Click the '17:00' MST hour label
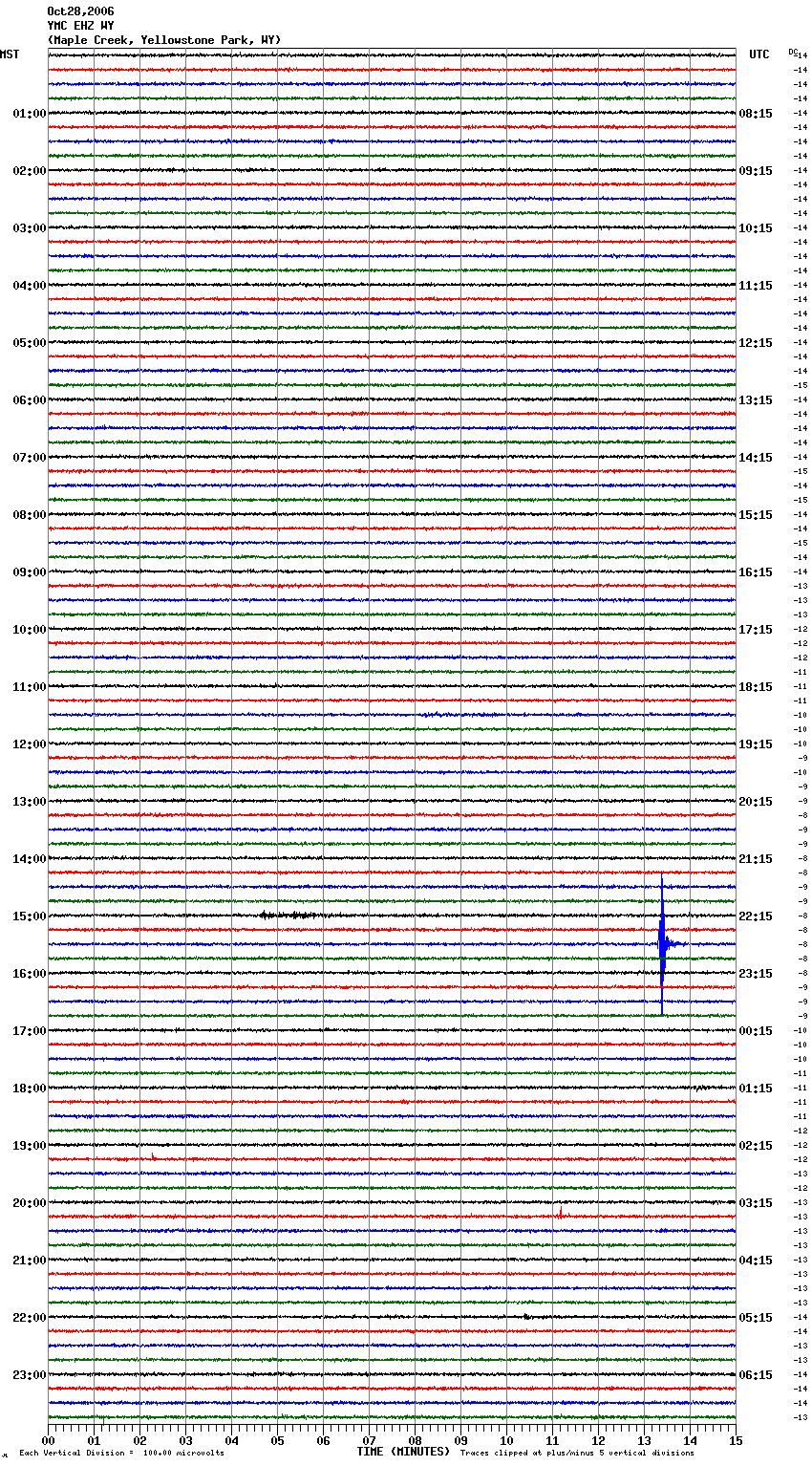This screenshot has width=812, height=1466. pyautogui.click(x=30, y=1031)
